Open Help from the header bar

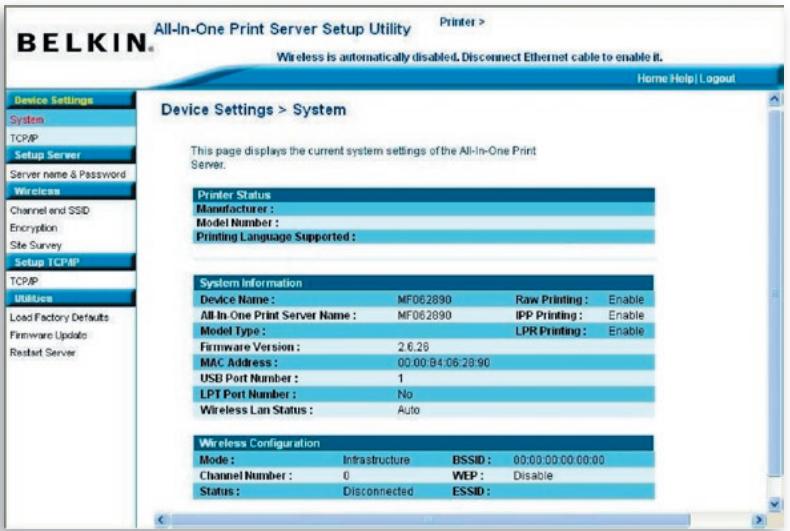[682, 79]
